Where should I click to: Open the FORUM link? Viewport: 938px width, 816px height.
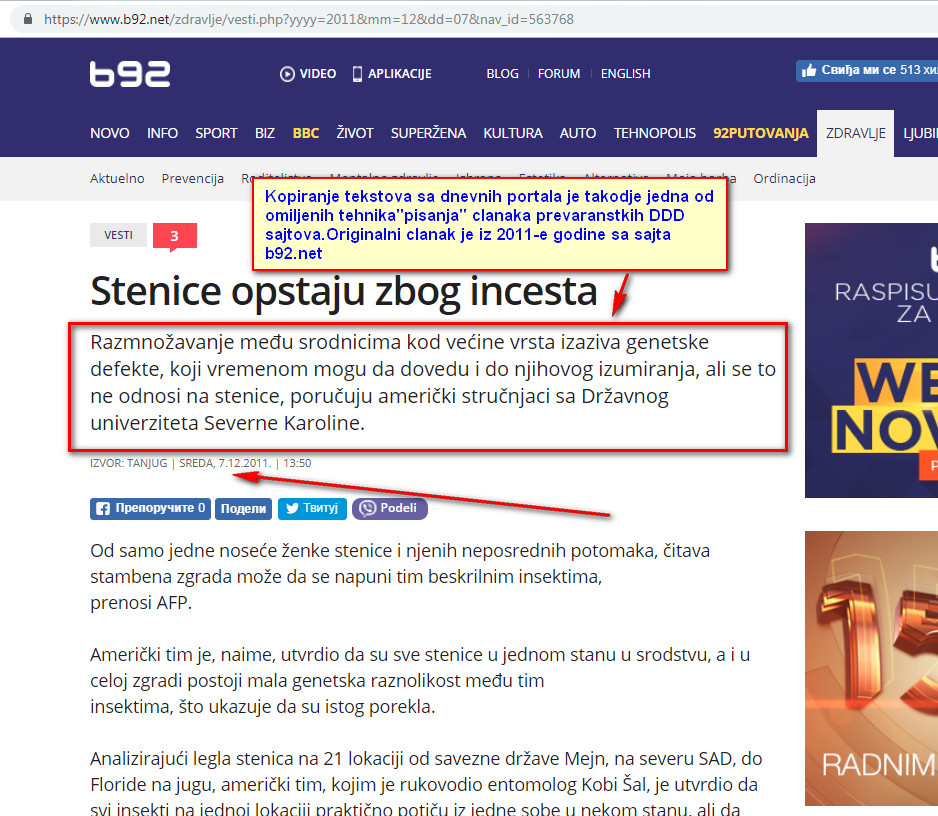click(x=559, y=74)
